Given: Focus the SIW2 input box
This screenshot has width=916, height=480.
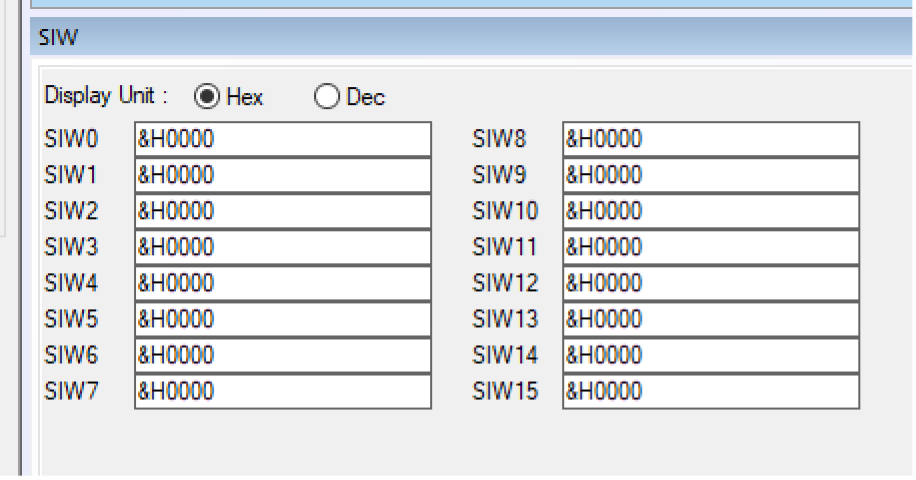Looking at the screenshot, I should tap(282, 212).
